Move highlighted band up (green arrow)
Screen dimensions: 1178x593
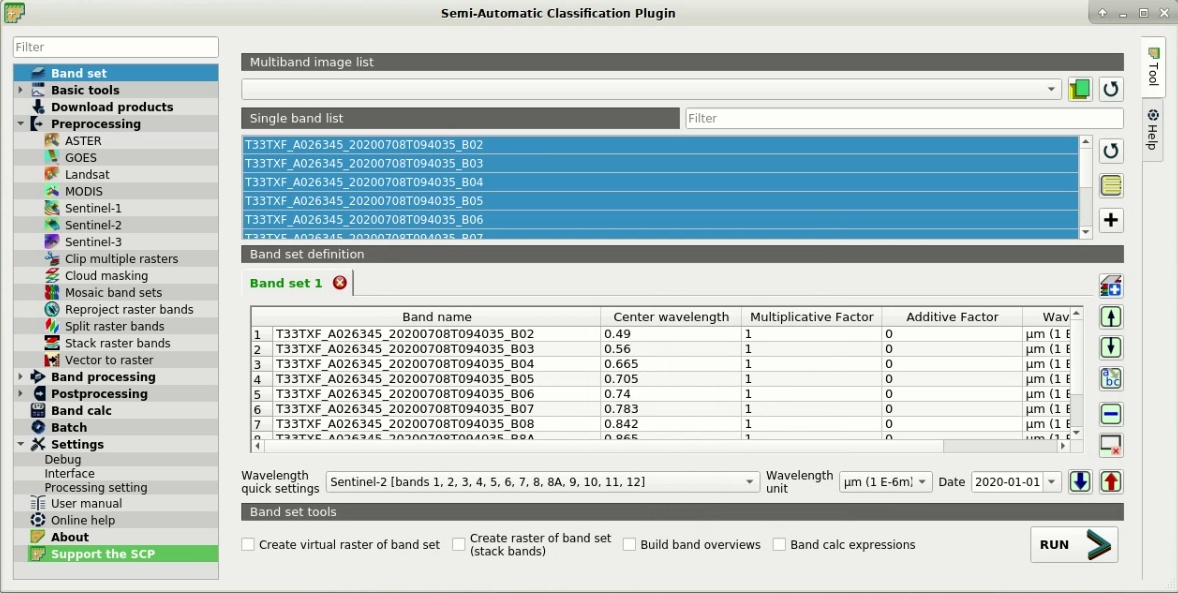pos(1110,316)
